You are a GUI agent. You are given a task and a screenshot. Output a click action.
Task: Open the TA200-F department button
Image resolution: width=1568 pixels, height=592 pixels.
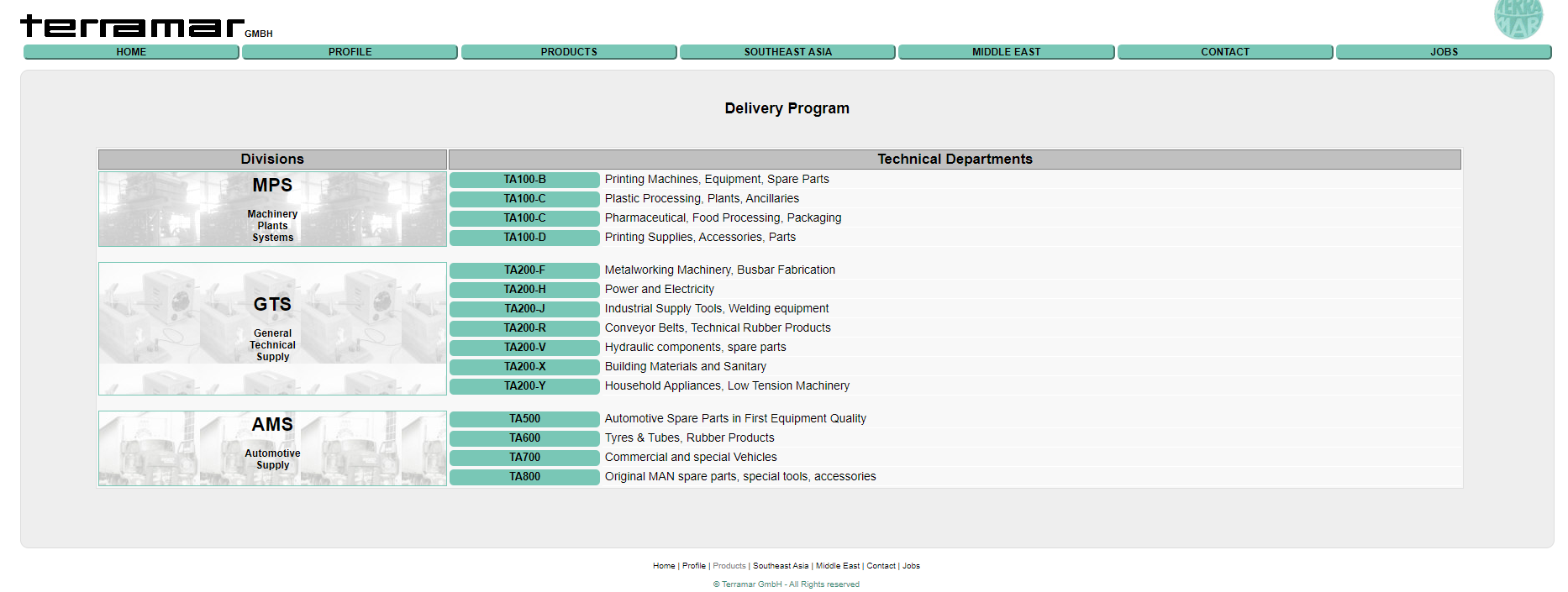pyautogui.click(x=524, y=270)
